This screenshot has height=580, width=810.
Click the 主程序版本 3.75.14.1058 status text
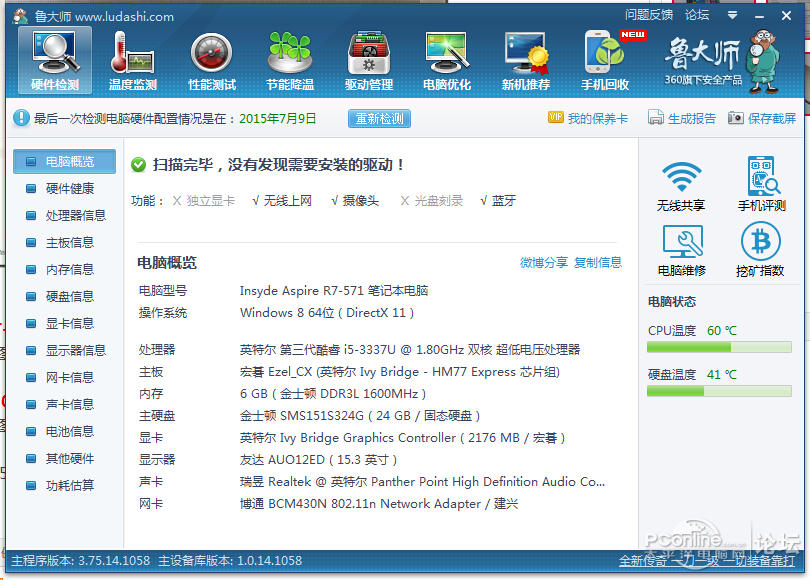[x=81, y=560]
